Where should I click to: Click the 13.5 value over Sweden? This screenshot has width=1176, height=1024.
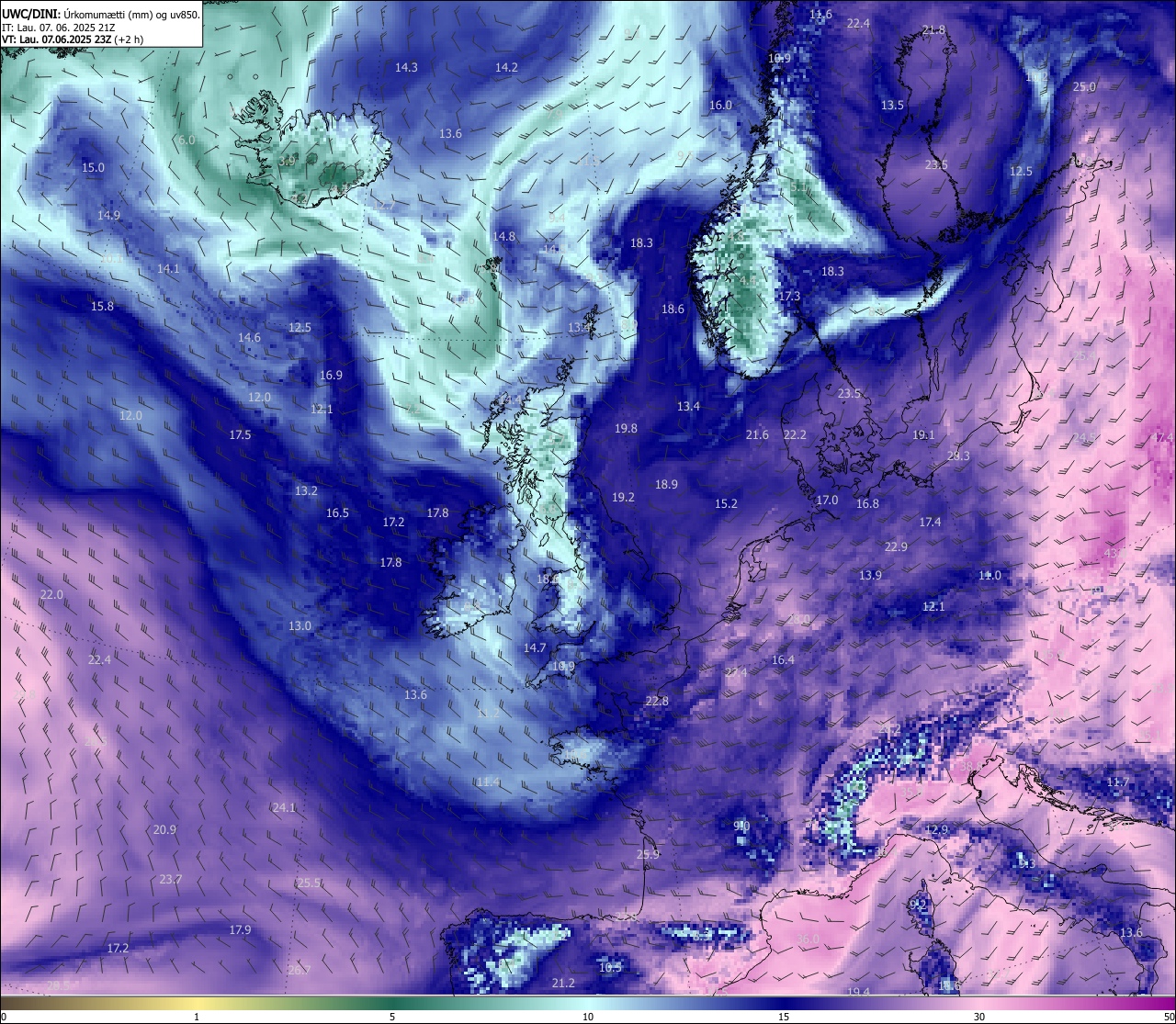click(x=892, y=105)
